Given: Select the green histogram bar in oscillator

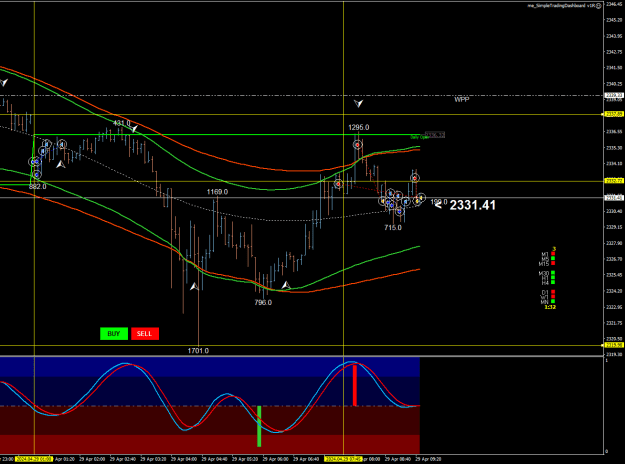Looking at the screenshot, I should point(259,426).
